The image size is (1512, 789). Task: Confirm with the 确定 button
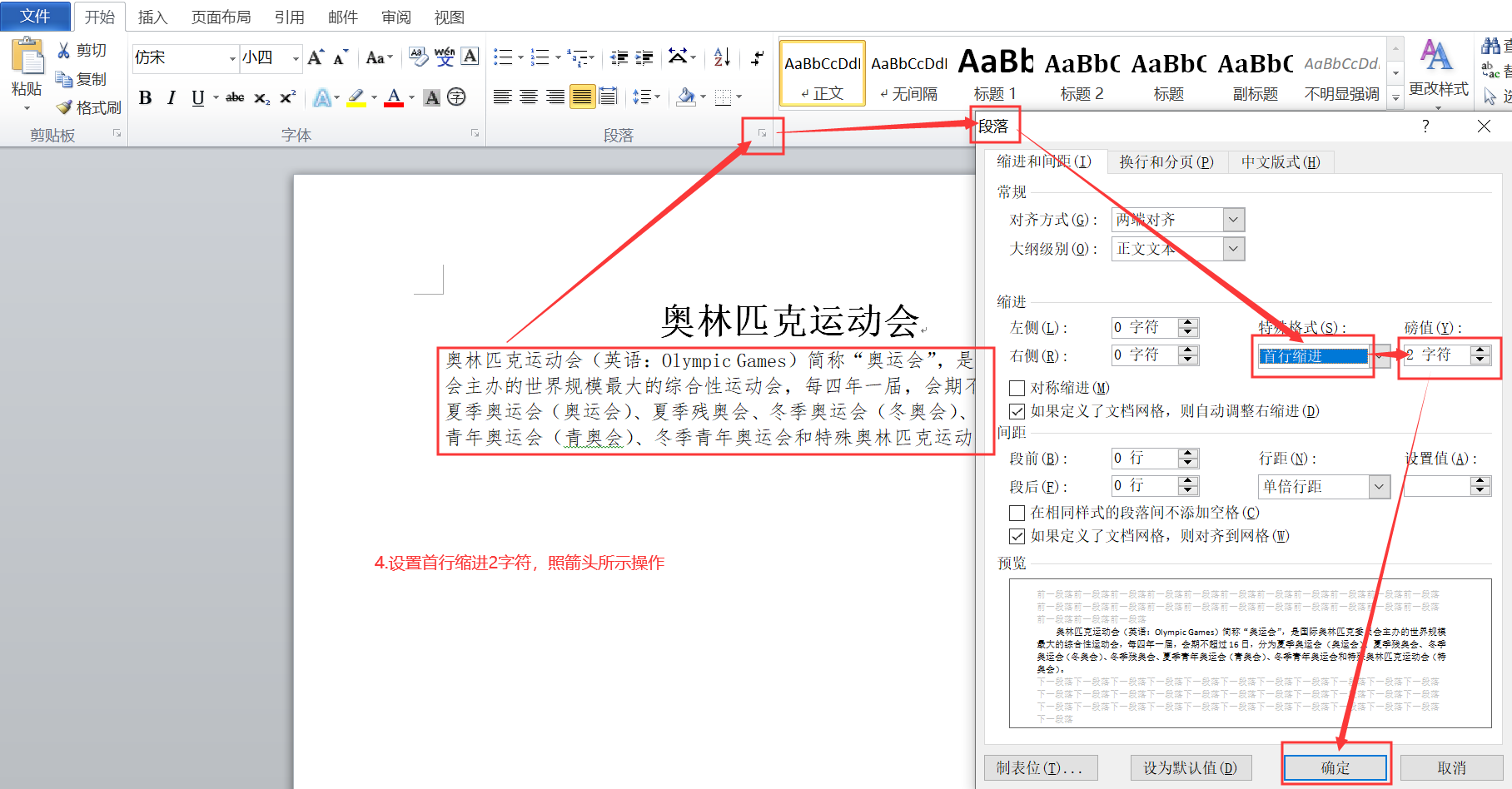[1335, 767]
